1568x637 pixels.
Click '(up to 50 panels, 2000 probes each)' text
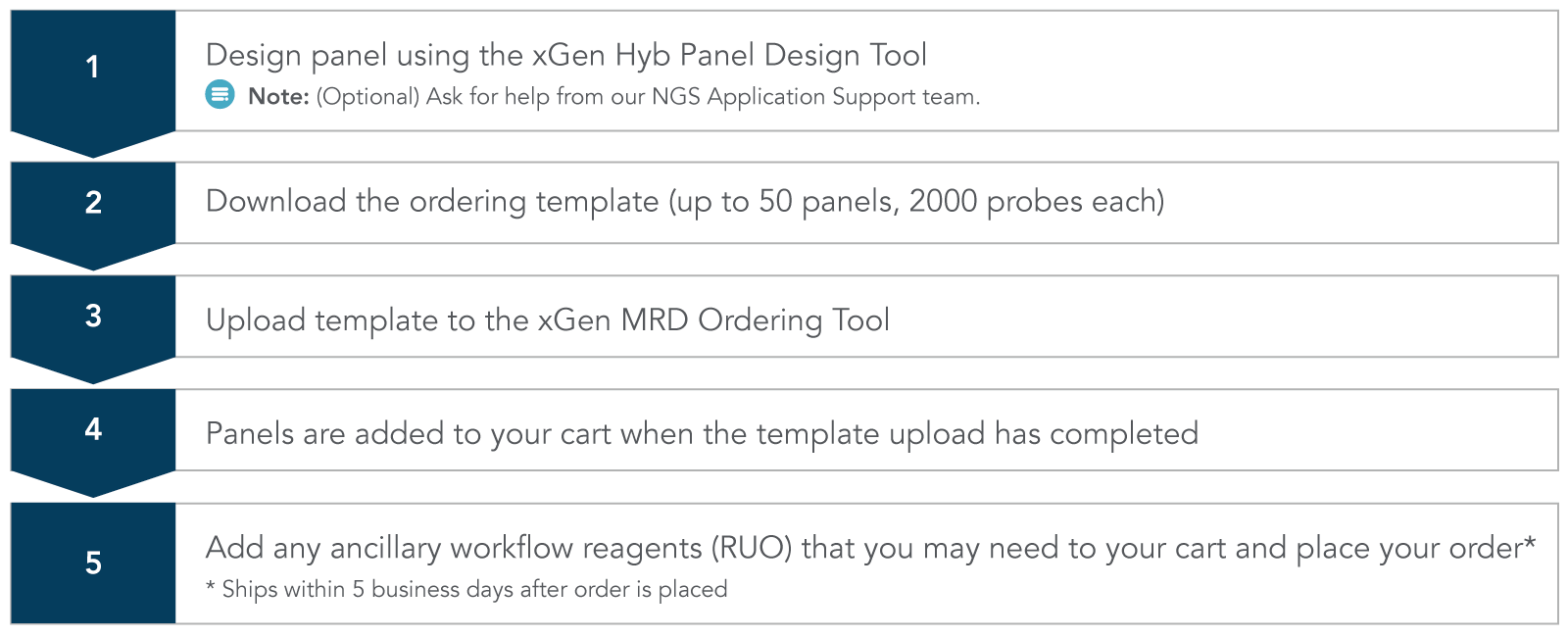point(916,202)
